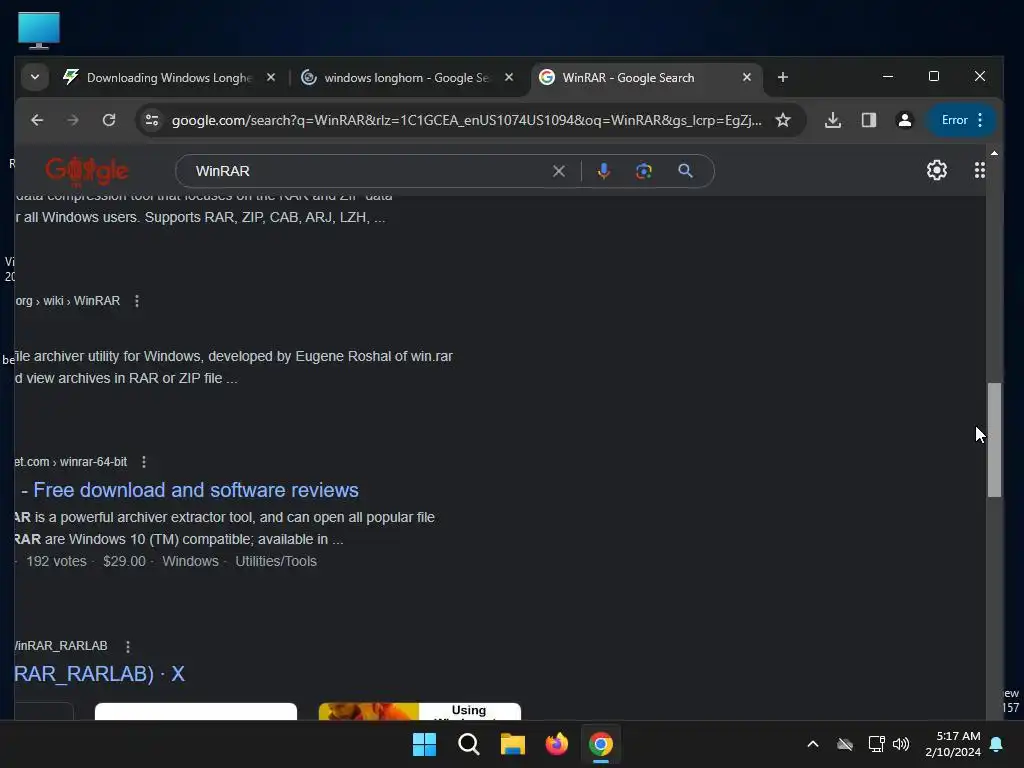Go forward to next page
The width and height of the screenshot is (1024, 768).
pos(73,120)
